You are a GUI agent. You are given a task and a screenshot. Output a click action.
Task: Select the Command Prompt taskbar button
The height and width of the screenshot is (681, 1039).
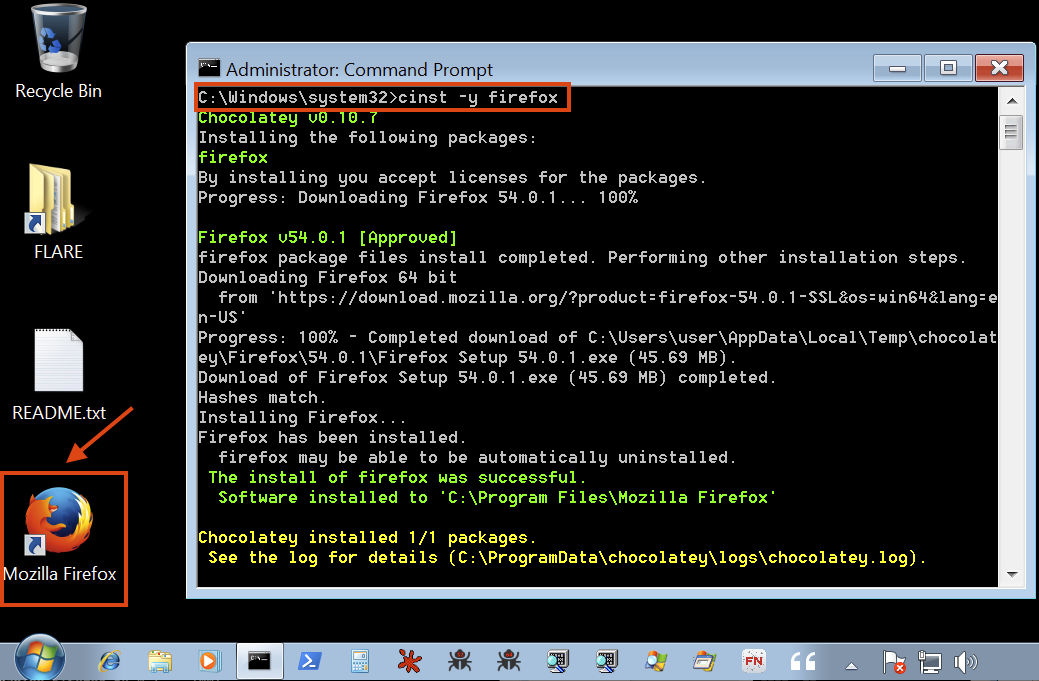tap(260, 660)
